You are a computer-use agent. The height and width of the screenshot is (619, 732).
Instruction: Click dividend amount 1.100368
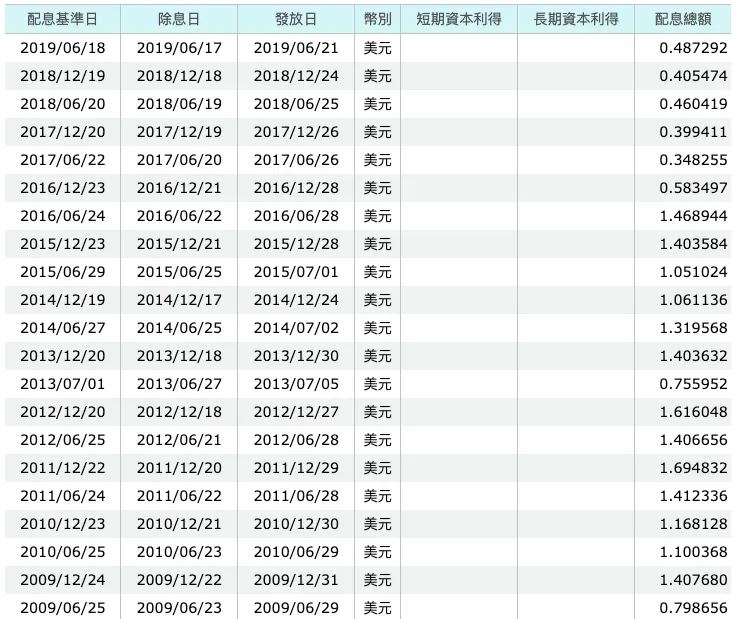(693, 552)
